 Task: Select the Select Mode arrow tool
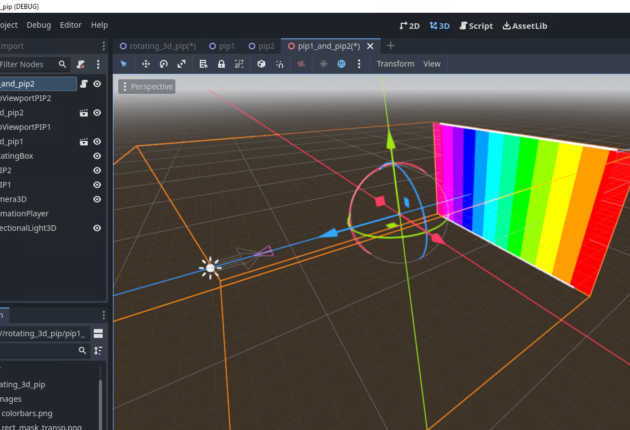pyautogui.click(x=124, y=64)
